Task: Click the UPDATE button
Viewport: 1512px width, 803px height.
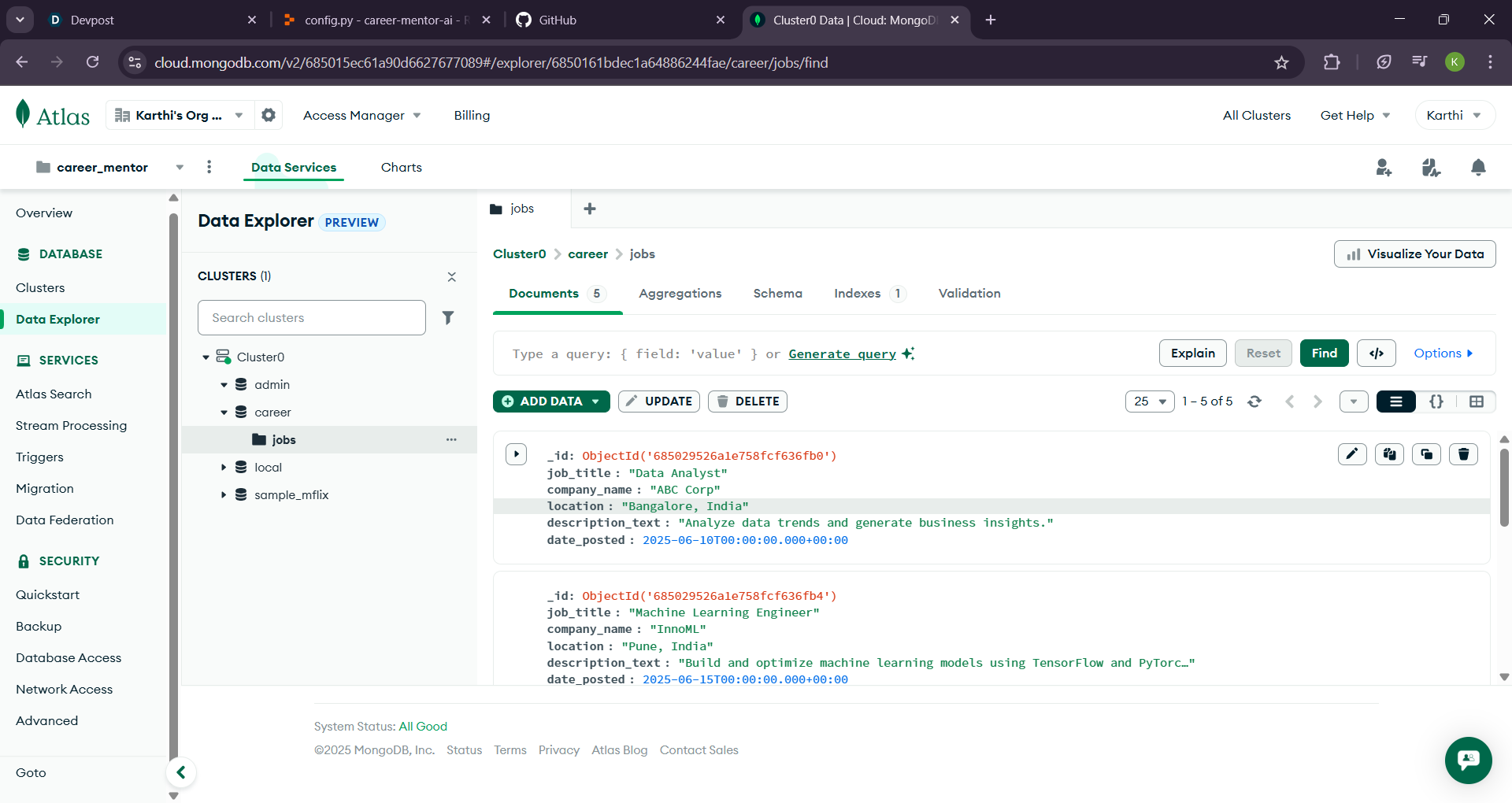Action: click(659, 401)
